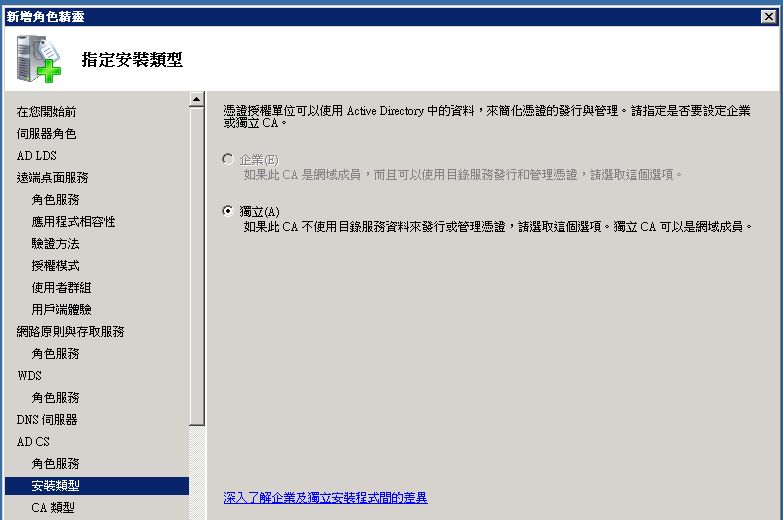Screen dimensions: 783x520
Task: Open the CA 類型 step
Action: tap(53, 507)
